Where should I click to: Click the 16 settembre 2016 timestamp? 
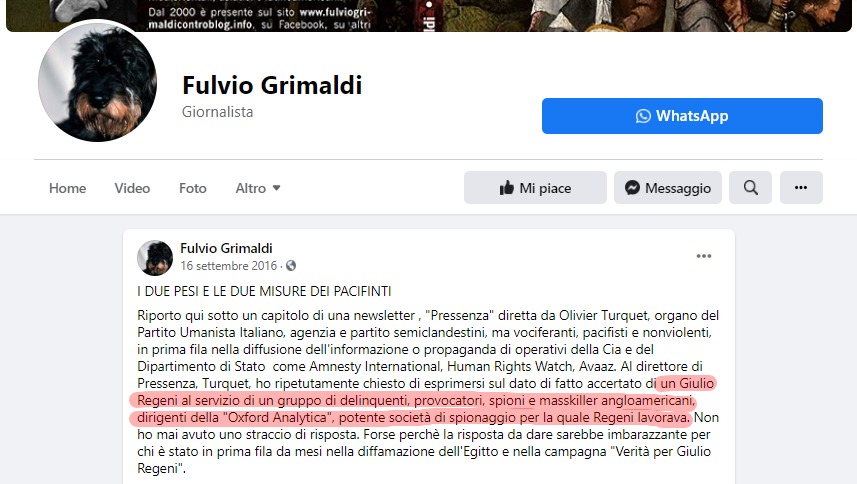(x=228, y=265)
